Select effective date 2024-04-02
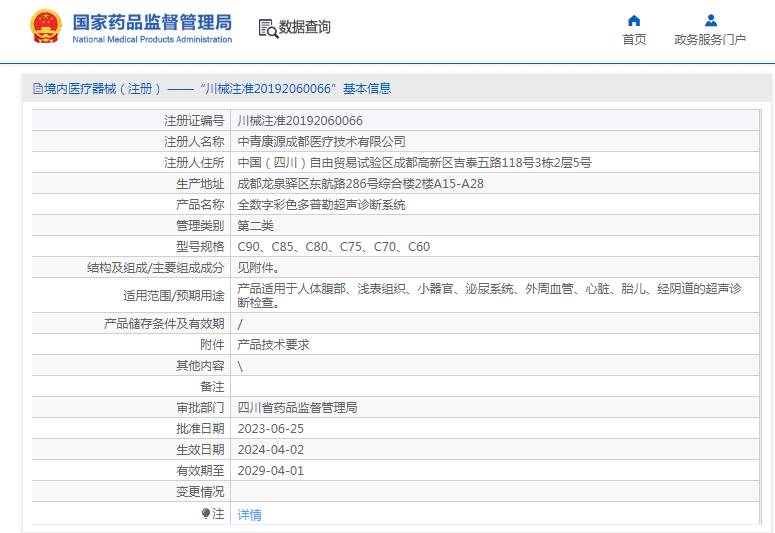Image resolution: width=775 pixels, height=533 pixels. click(270, 450)
